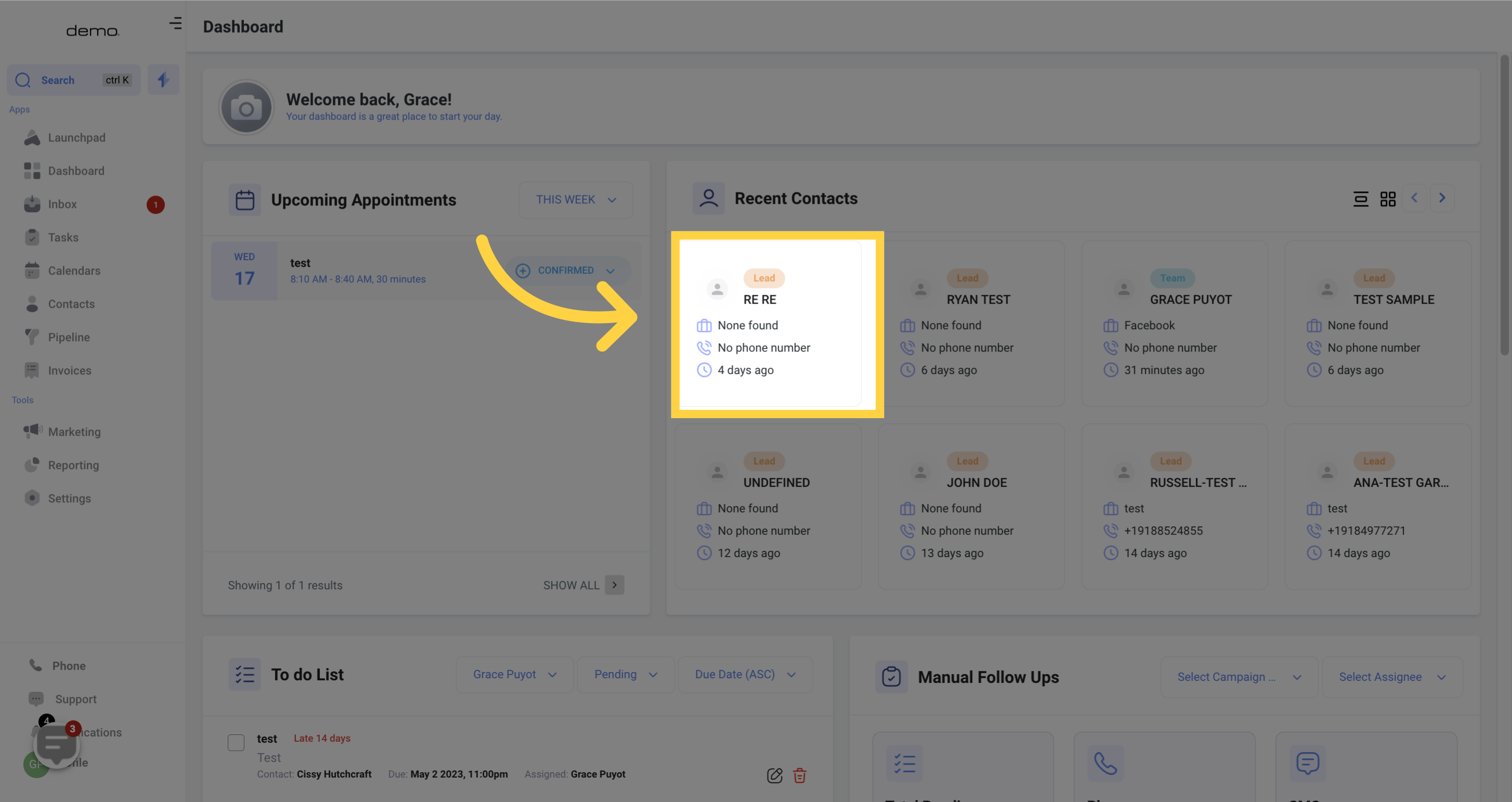
Task: Open Launchpad from the sidebar
Action: pyautogui.click(x=76, y=137)
